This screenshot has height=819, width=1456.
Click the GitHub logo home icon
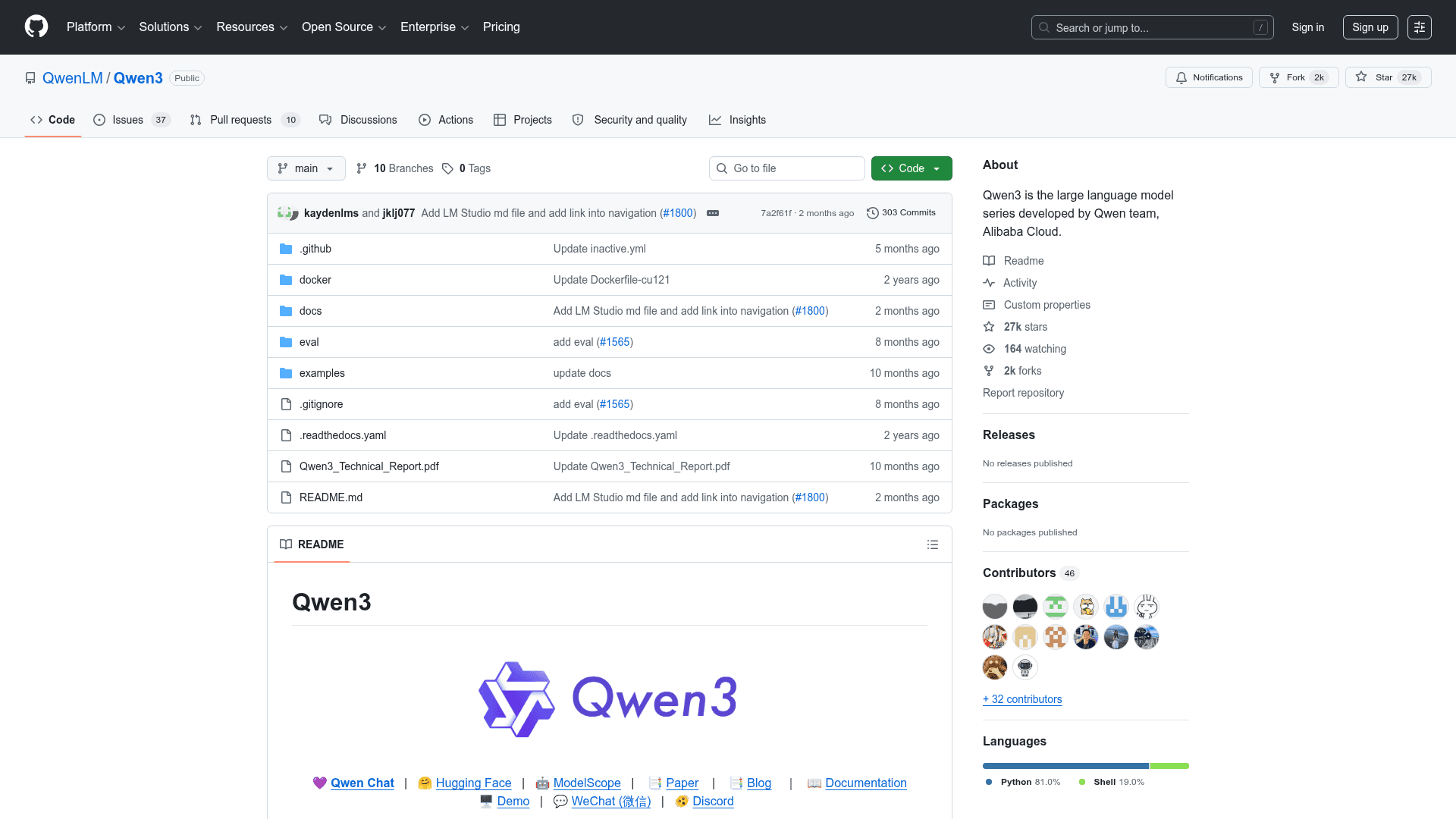click(x=35, y=27)
